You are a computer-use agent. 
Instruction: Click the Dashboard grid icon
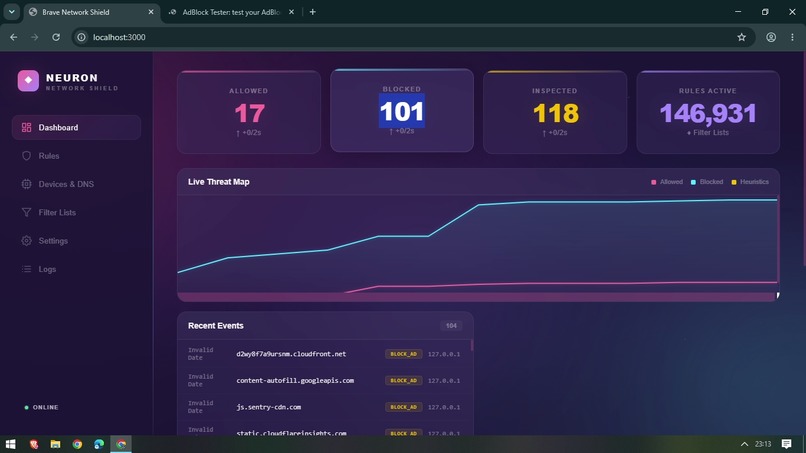point(26,128)
